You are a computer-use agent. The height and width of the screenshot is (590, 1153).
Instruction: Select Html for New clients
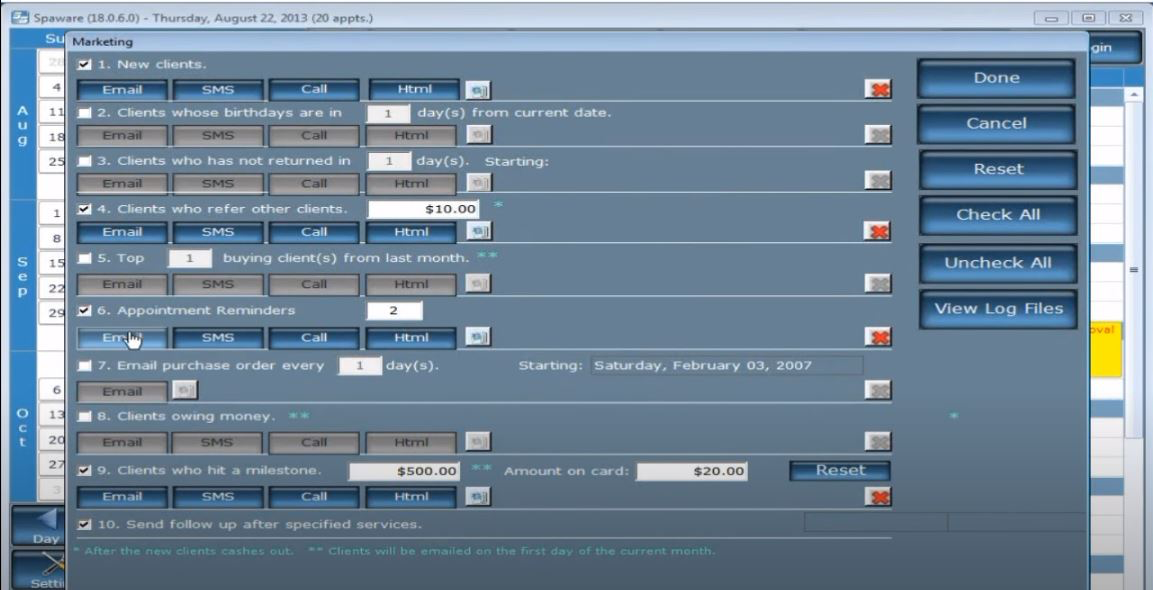[414, 90]
